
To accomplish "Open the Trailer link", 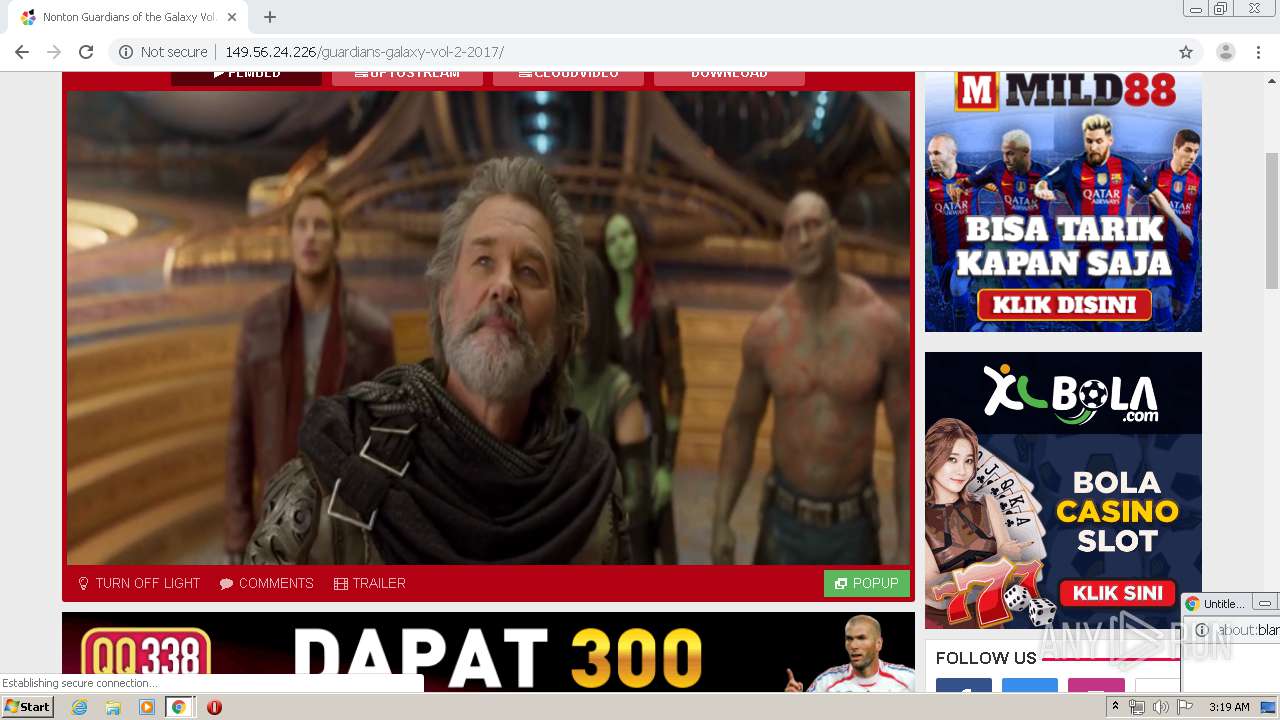I will click(x=370, y=583).
